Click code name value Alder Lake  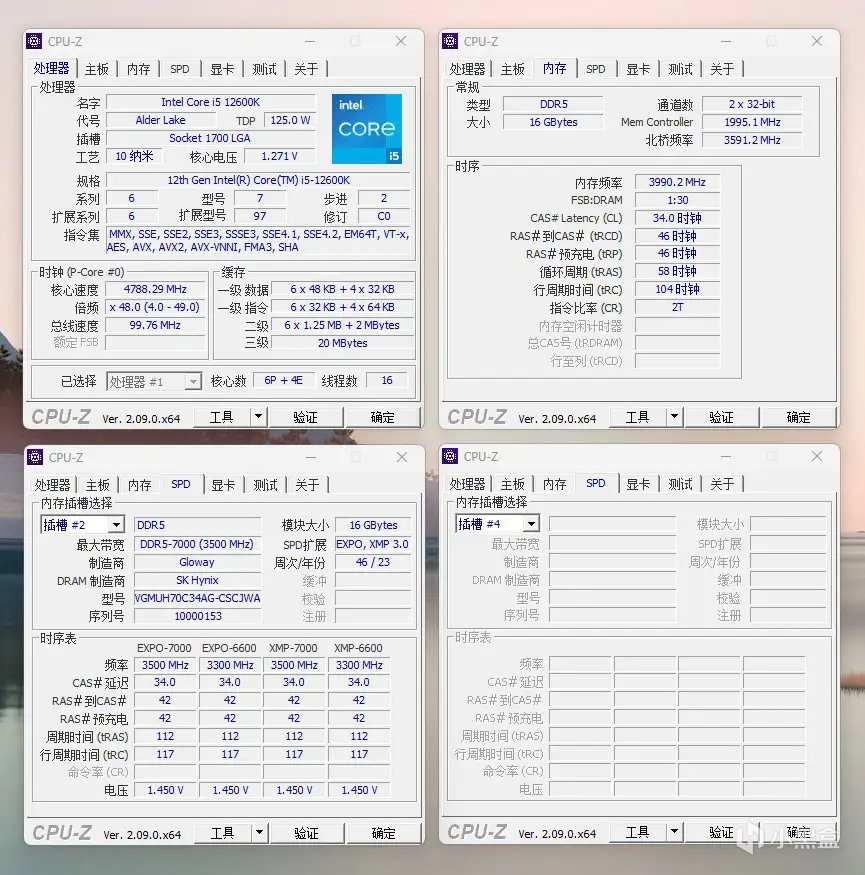pyautogui.click(x=160, y=120)
